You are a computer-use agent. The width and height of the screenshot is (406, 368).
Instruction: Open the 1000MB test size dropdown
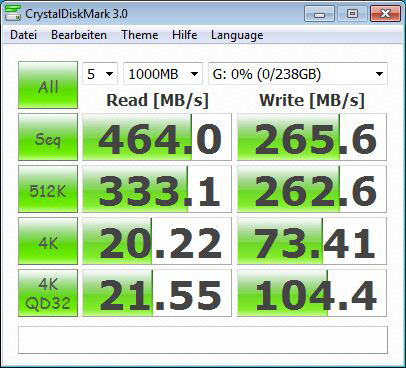[x=163, y=74]
